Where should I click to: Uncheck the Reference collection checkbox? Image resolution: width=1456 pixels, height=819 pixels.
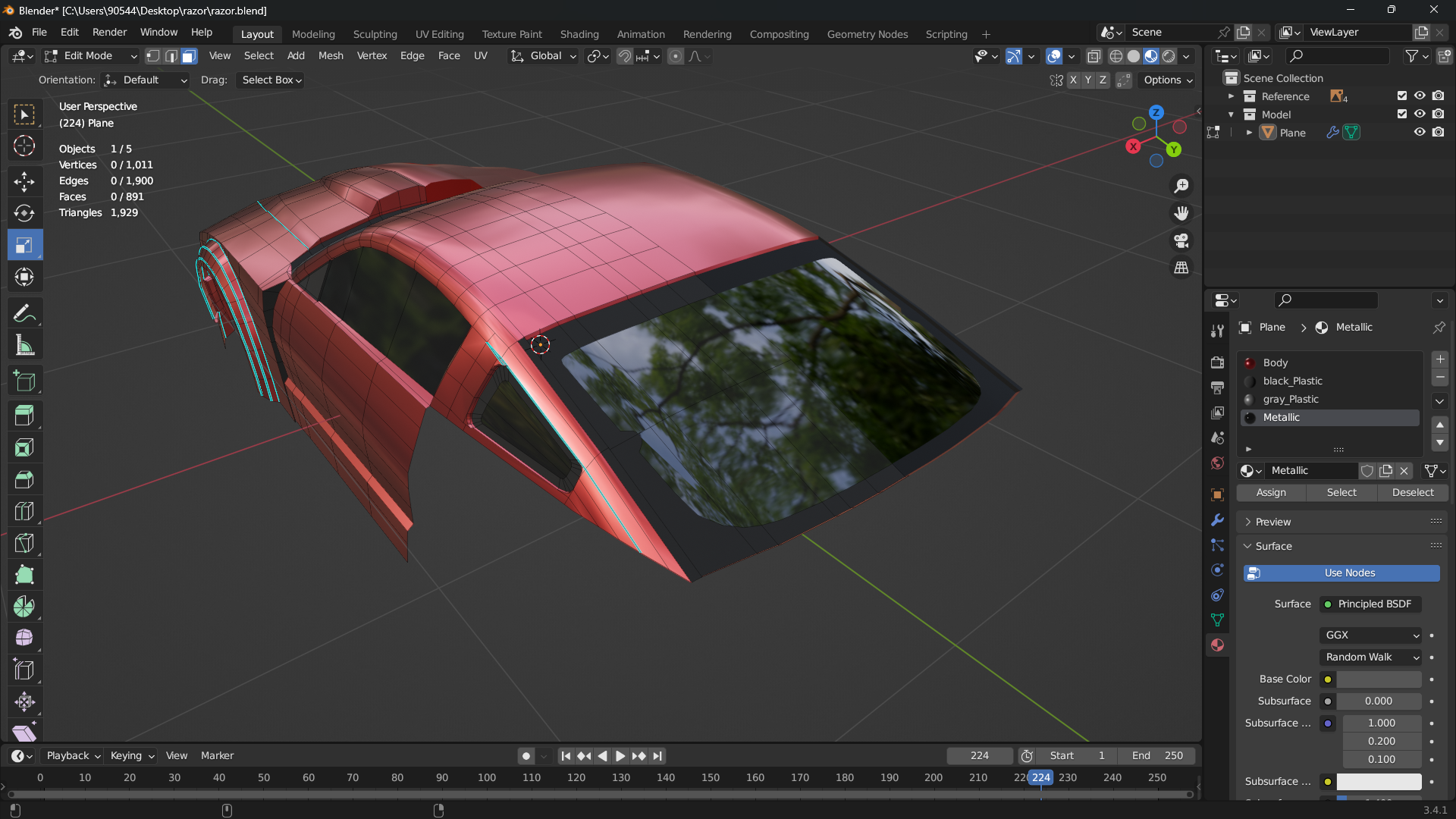(1401, 96)
